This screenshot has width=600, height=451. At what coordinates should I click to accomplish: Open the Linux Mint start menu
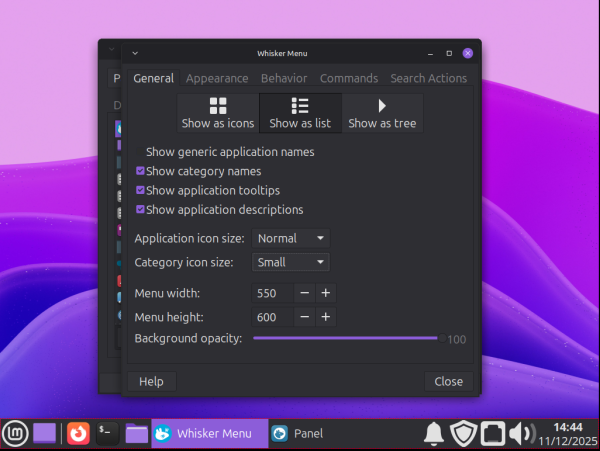pyautogui.click(x=15, y=433)
